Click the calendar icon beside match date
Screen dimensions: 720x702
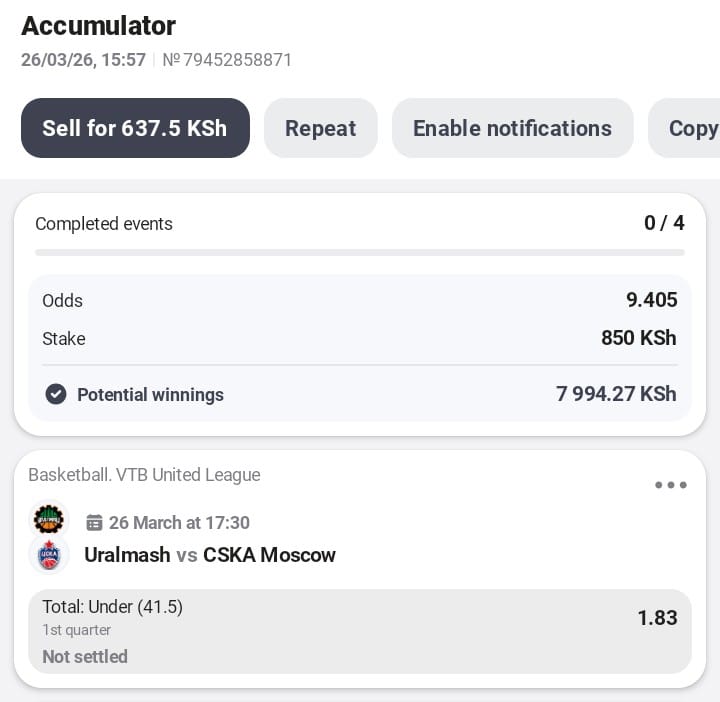(x=95, y=523)
